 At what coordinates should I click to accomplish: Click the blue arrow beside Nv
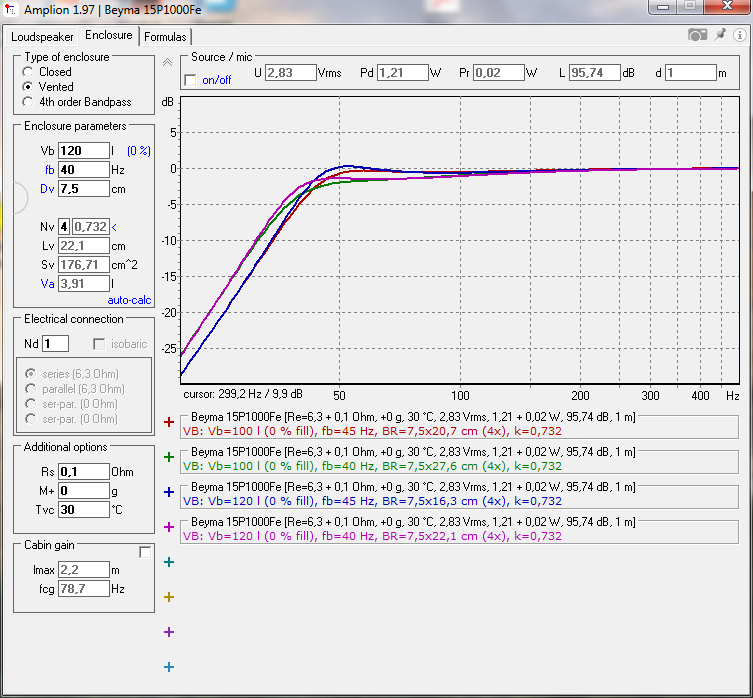point(114,227)
